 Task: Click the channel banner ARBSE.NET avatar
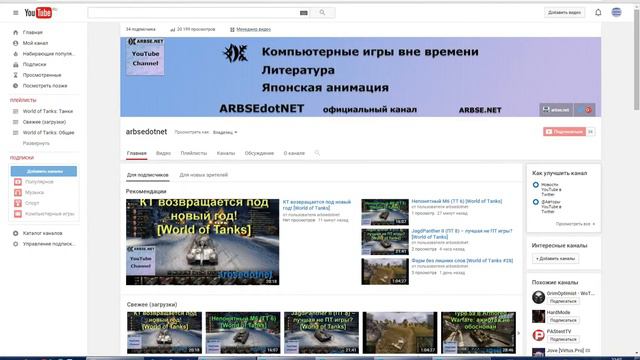pyautogui.click(x=145, y=56)
